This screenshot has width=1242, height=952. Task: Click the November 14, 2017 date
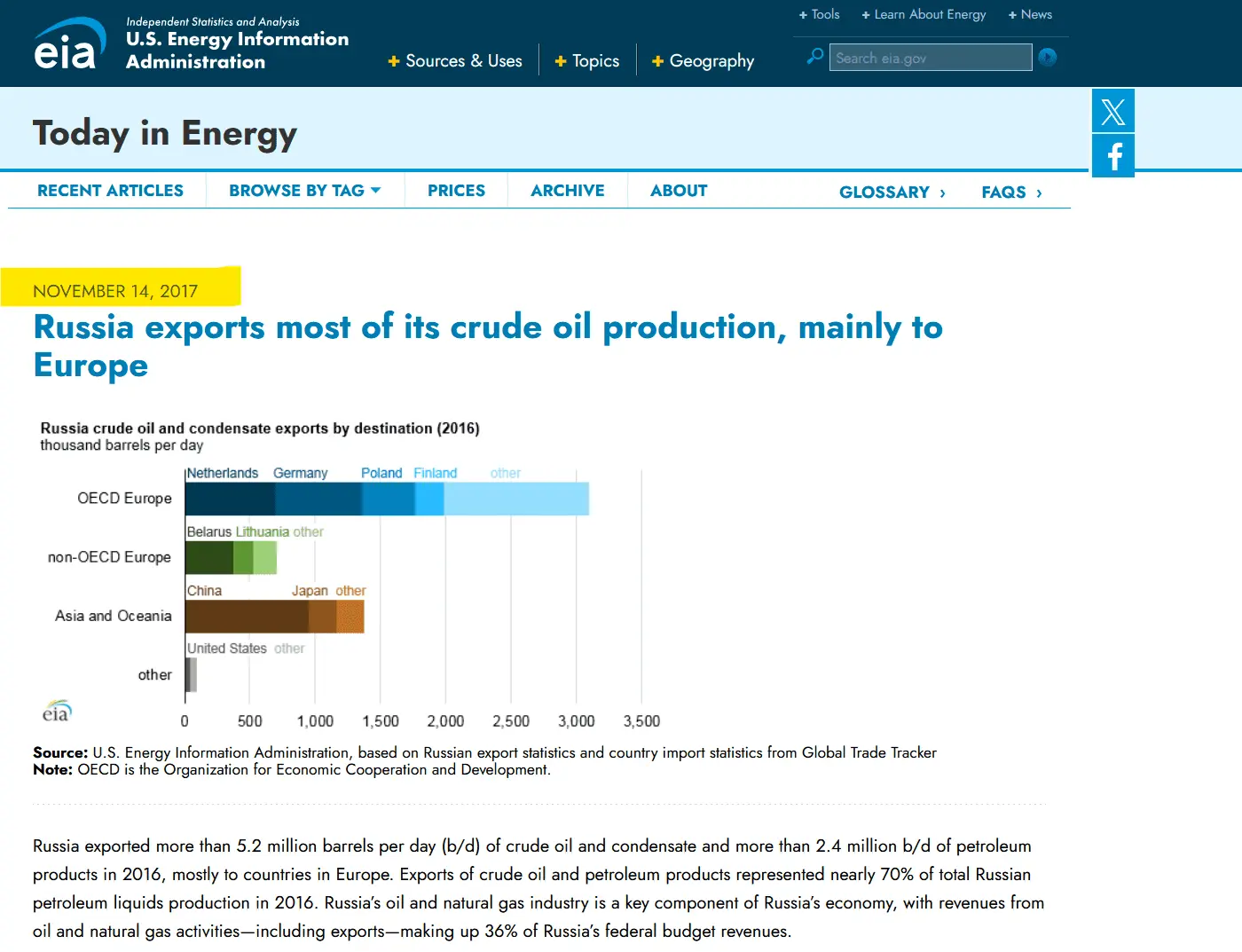(115, 291)
